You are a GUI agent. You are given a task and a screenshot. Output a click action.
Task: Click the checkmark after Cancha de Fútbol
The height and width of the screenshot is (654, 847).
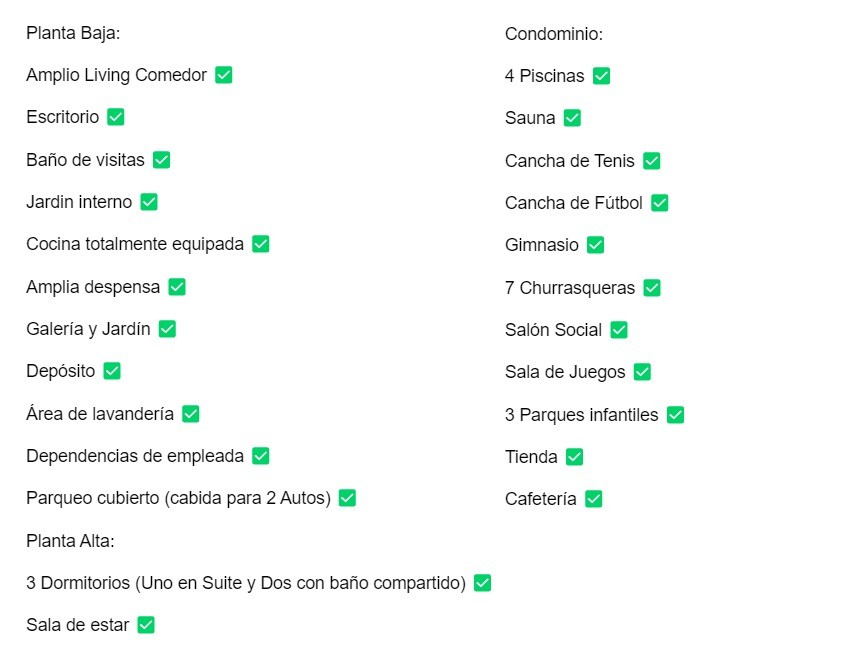tap(660, 203)
